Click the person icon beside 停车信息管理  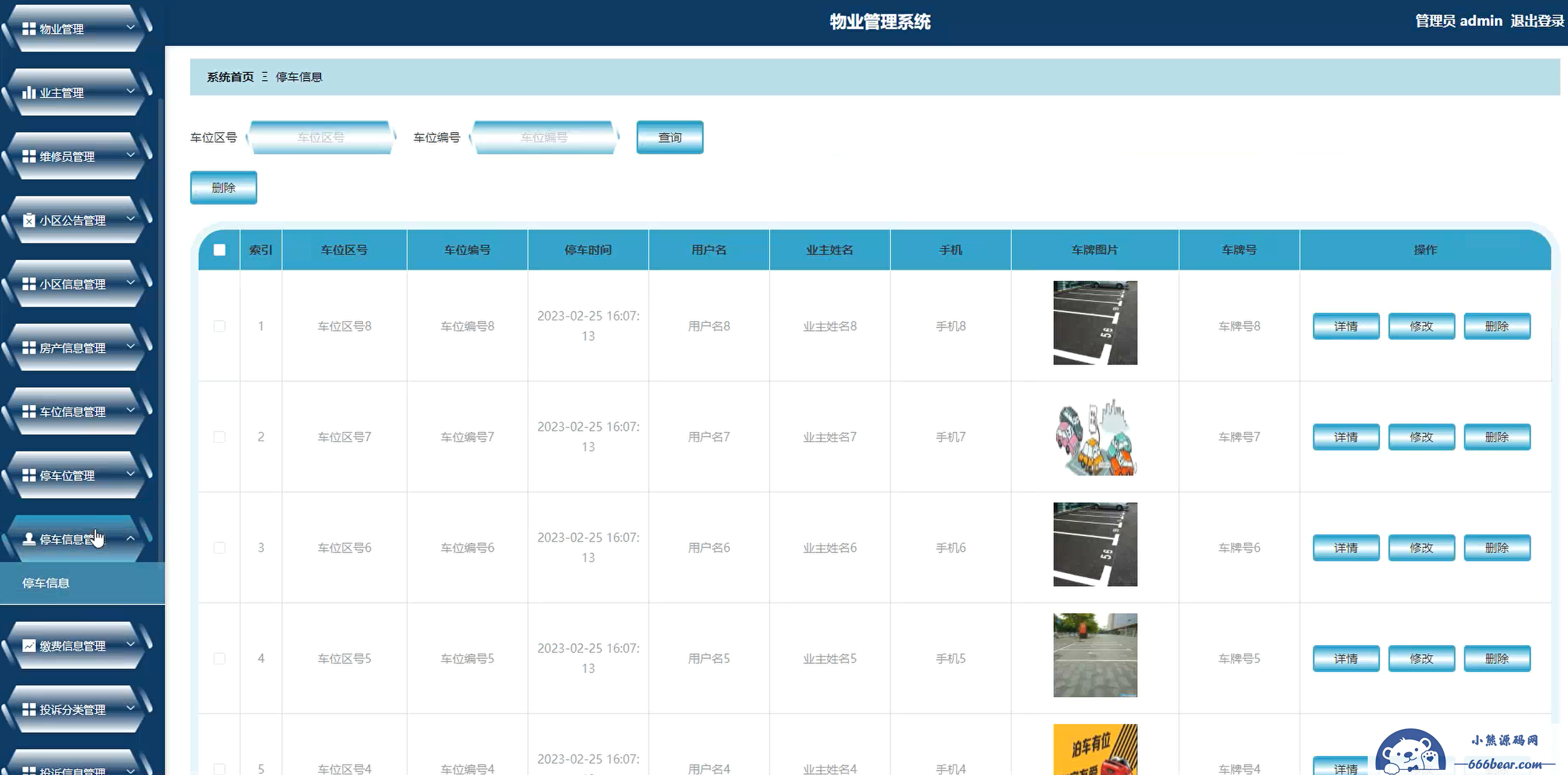[29, 539]
